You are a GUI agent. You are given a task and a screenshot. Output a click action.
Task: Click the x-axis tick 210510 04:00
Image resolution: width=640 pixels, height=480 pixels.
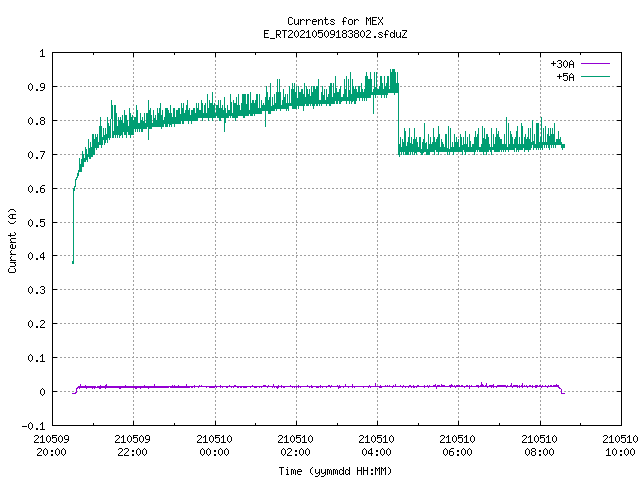click(x=376, y=445)
